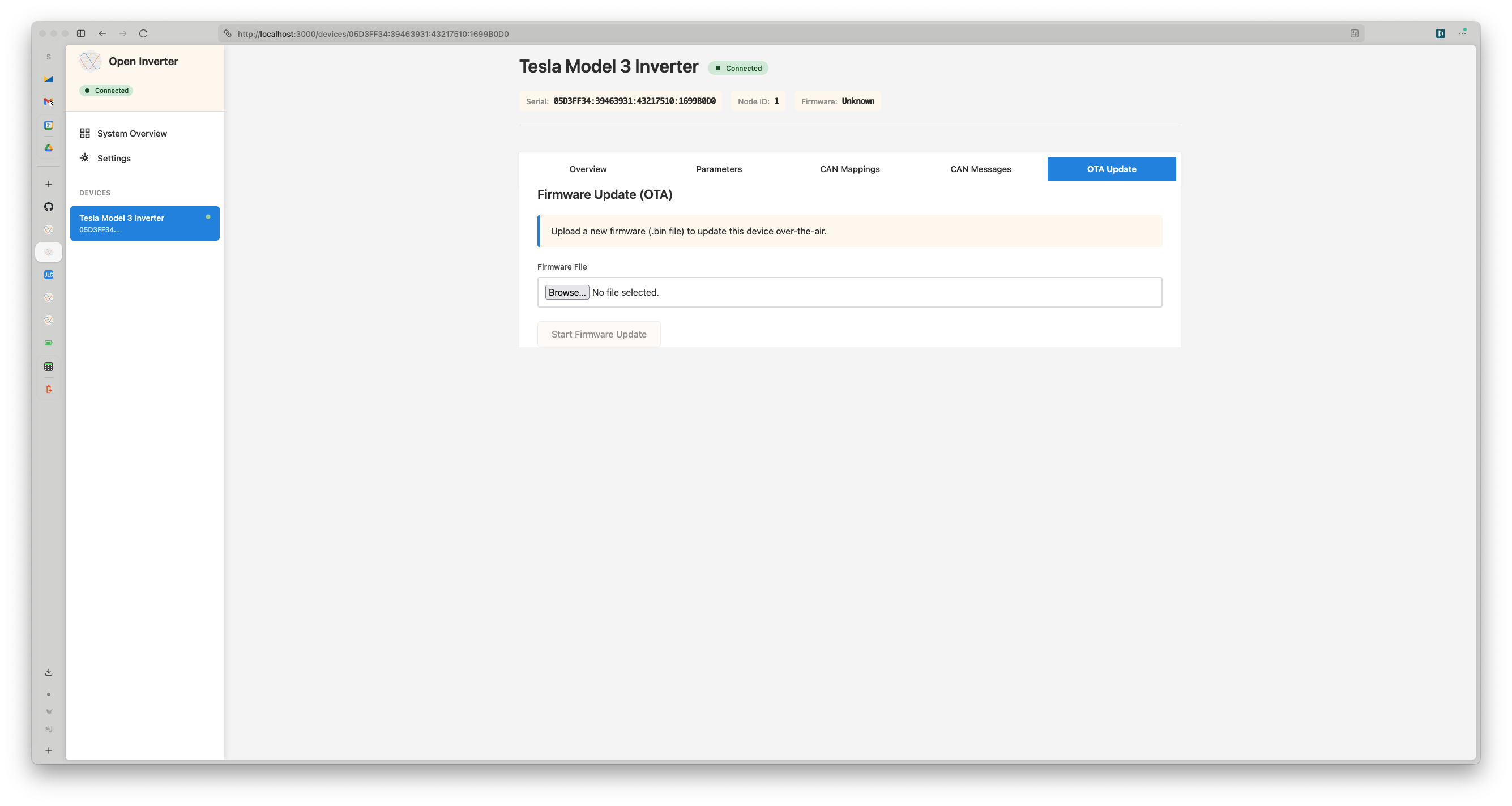This screenshot has height=806, width=1512.
Task: Click the back navigation arrow
Action: pos(102,33)
